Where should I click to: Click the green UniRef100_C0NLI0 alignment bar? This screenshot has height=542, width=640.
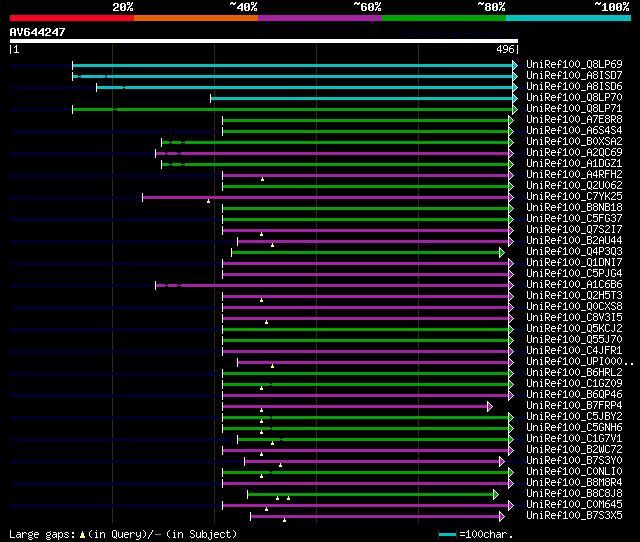(x=366, y=473)
